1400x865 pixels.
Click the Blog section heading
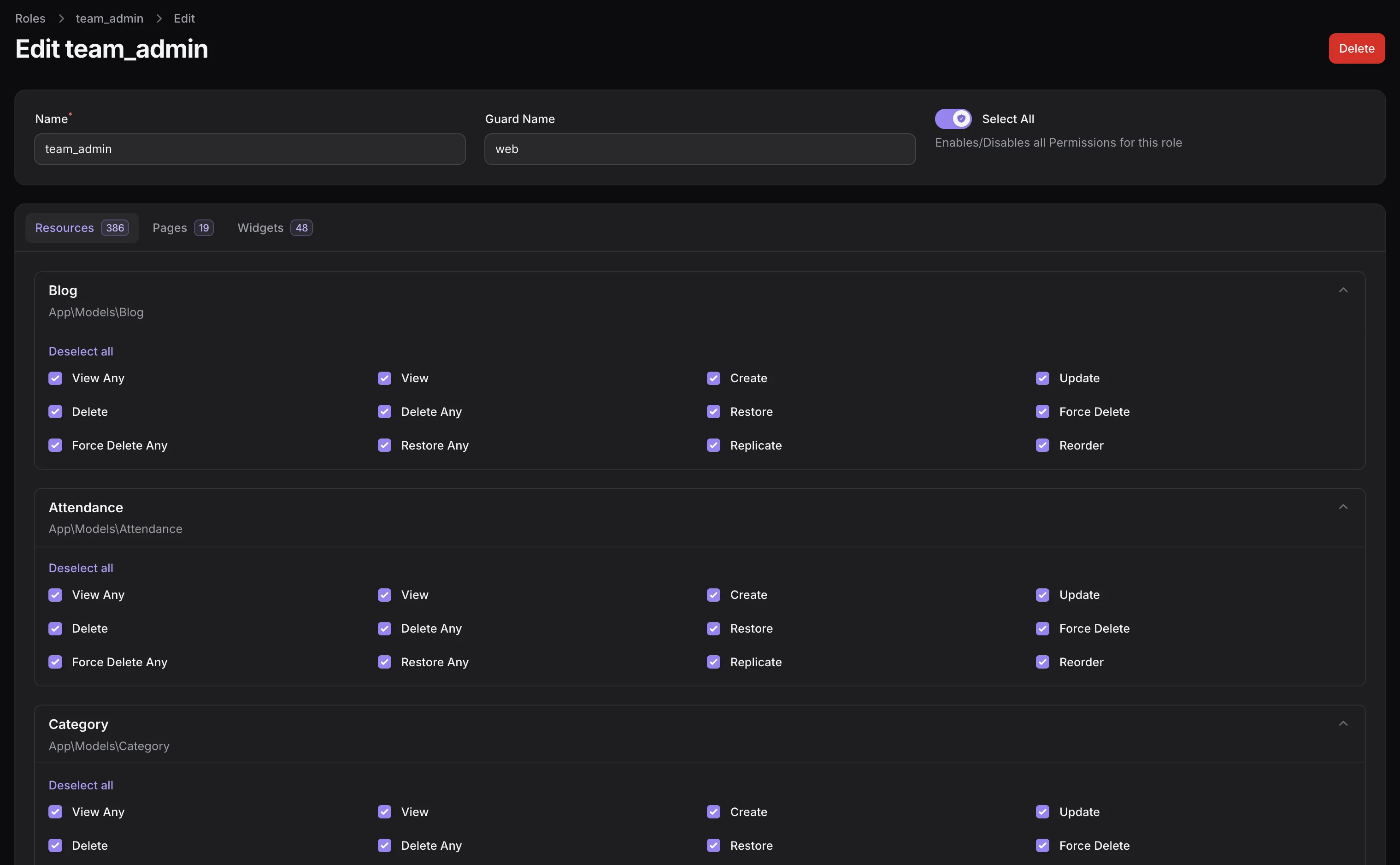[x=63, y=290]
